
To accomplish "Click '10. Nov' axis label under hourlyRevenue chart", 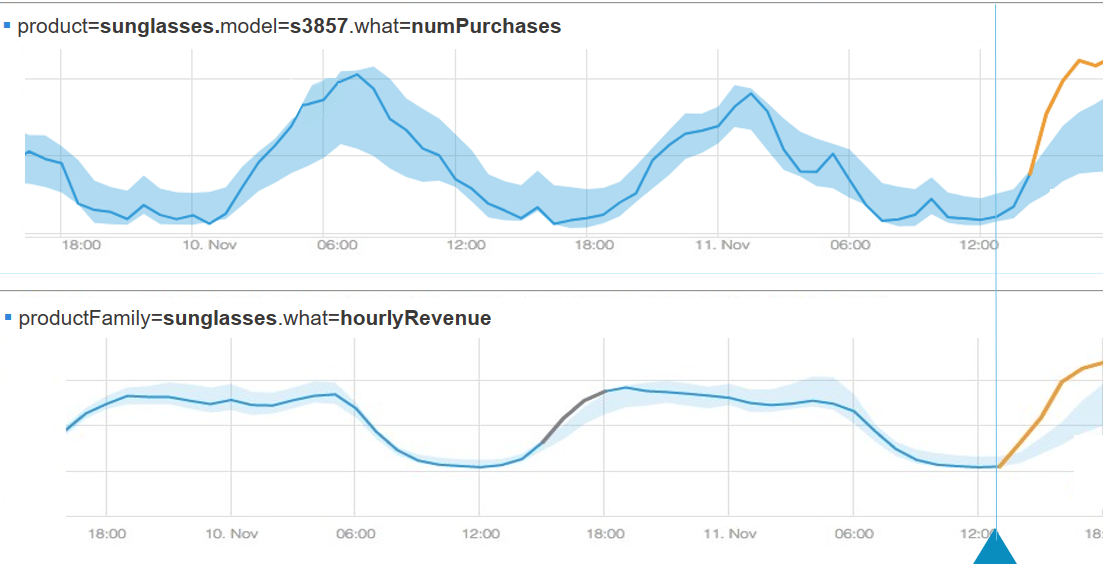I will pos(231,534).
